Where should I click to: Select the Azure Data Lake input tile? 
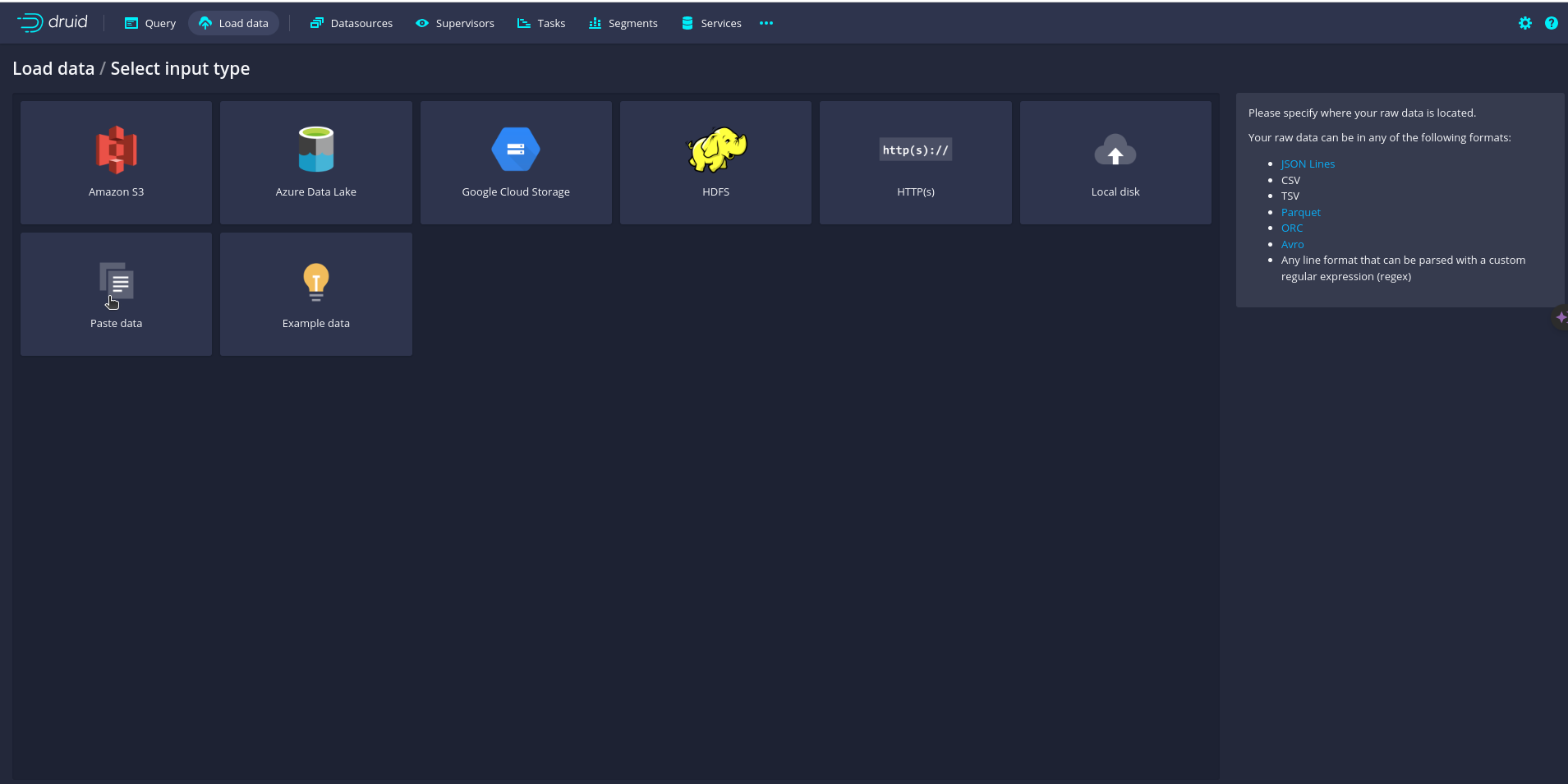(315, 162)
